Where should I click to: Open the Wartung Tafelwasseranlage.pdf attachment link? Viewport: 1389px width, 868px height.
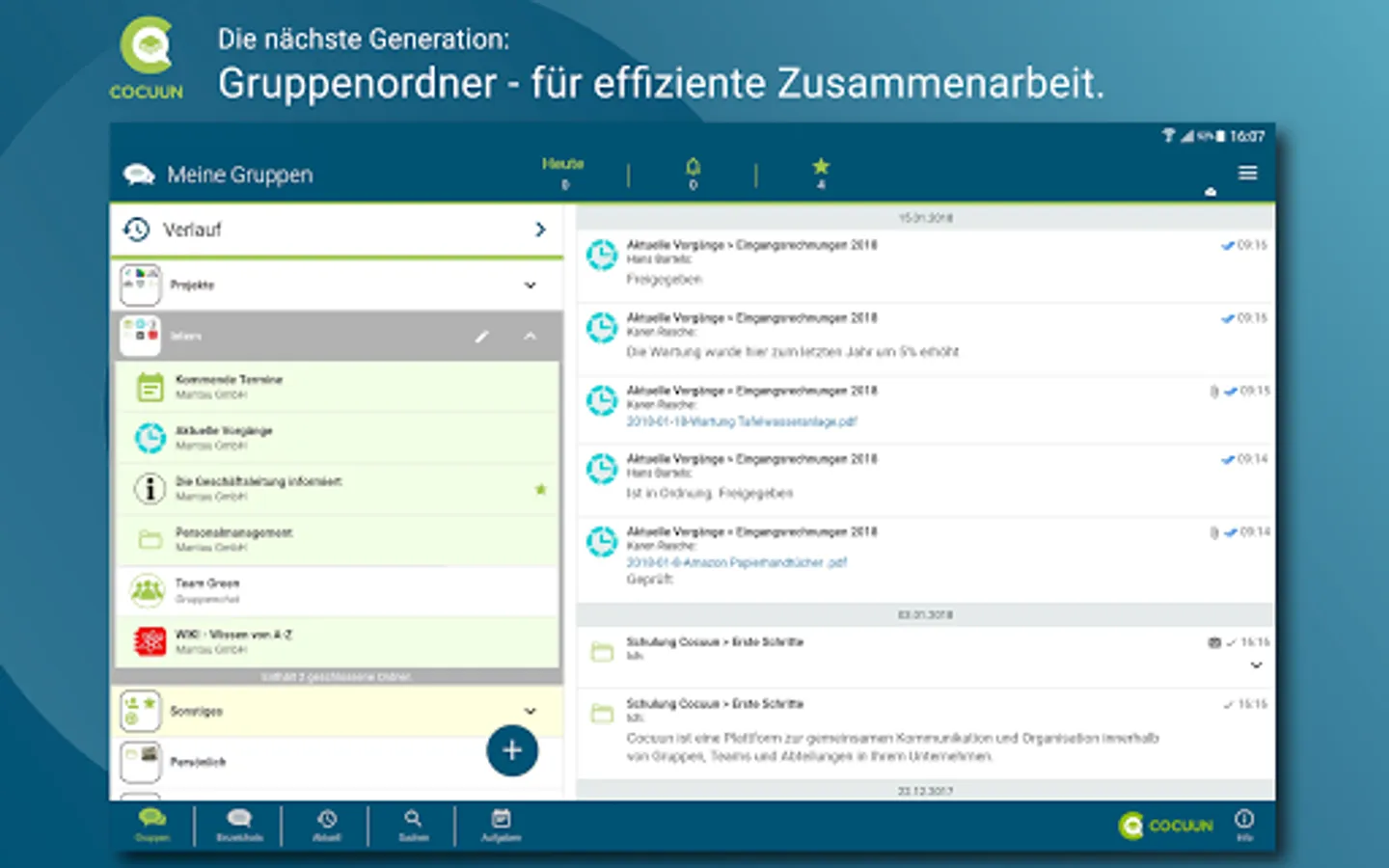[x=742, y=421]
